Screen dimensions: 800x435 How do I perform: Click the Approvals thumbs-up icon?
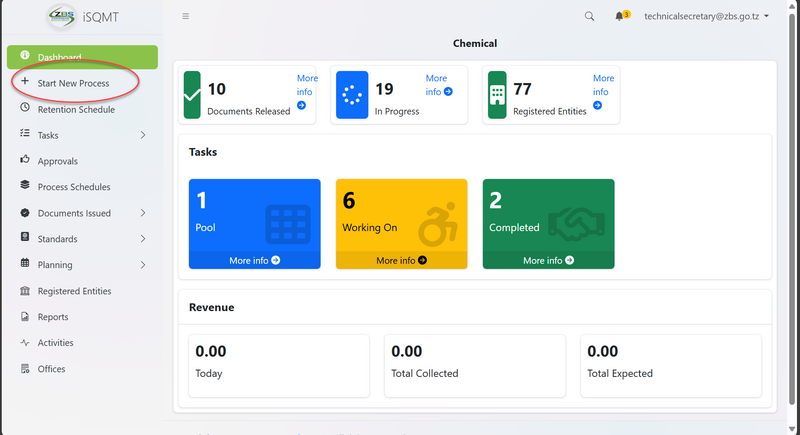[x=25, y=161]
